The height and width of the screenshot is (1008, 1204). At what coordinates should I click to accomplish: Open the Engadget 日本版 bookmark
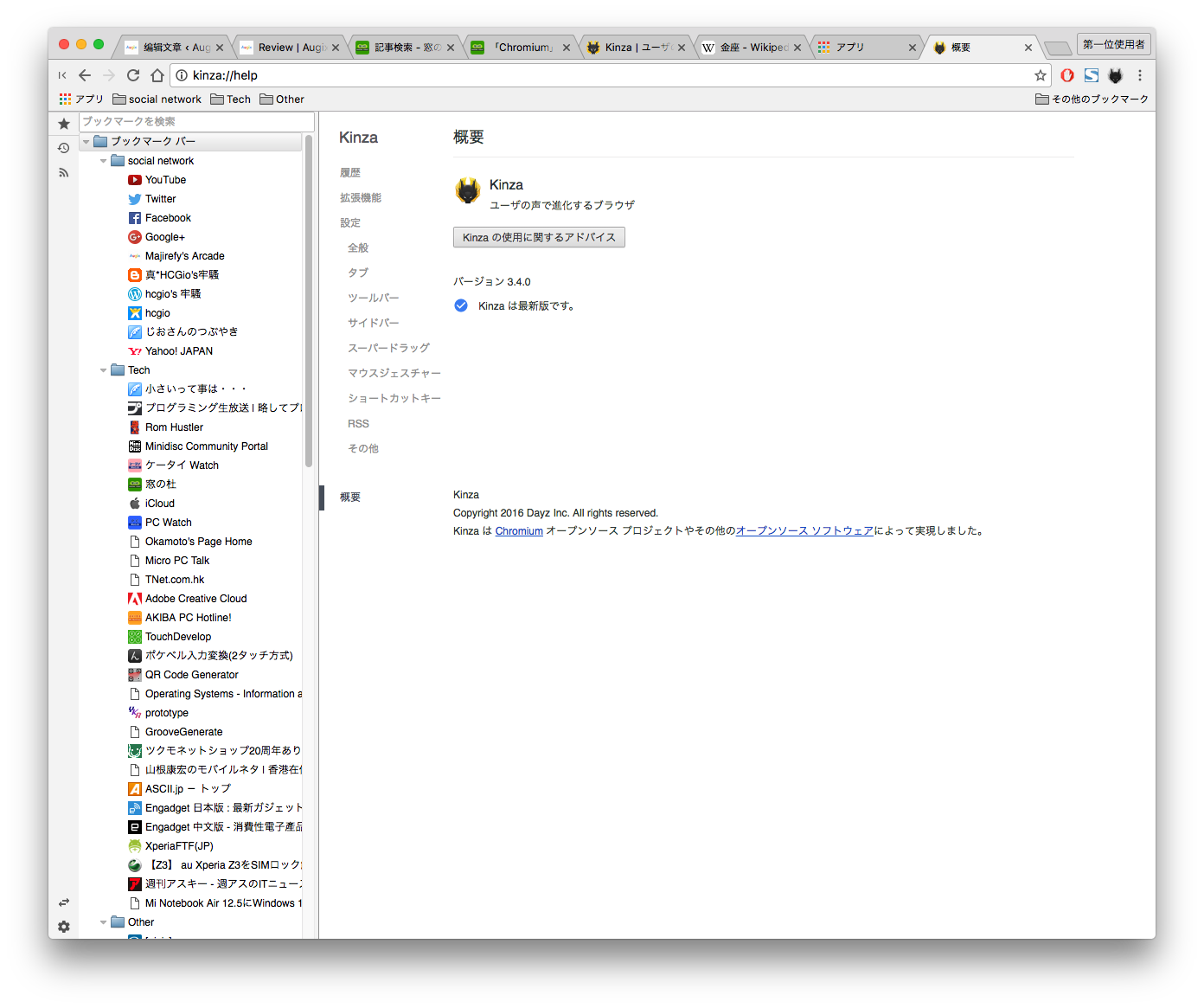[x=215, y=808]
